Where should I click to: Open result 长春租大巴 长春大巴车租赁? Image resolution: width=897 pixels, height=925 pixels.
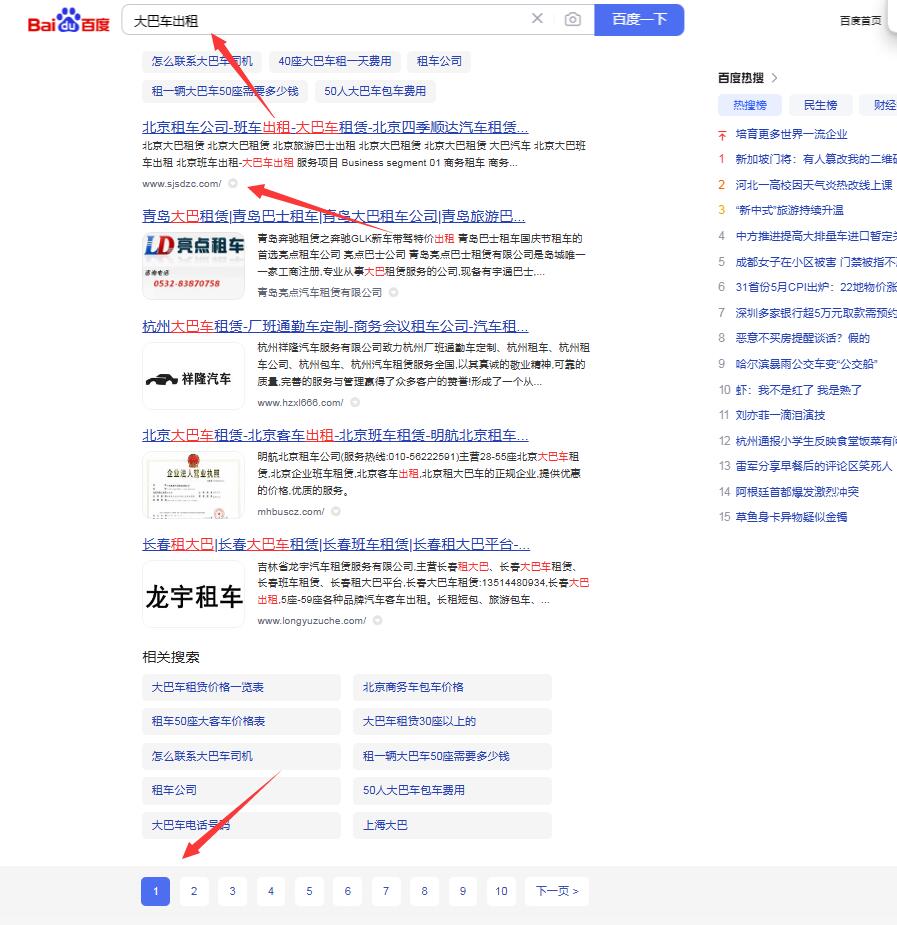click(336, 544)
